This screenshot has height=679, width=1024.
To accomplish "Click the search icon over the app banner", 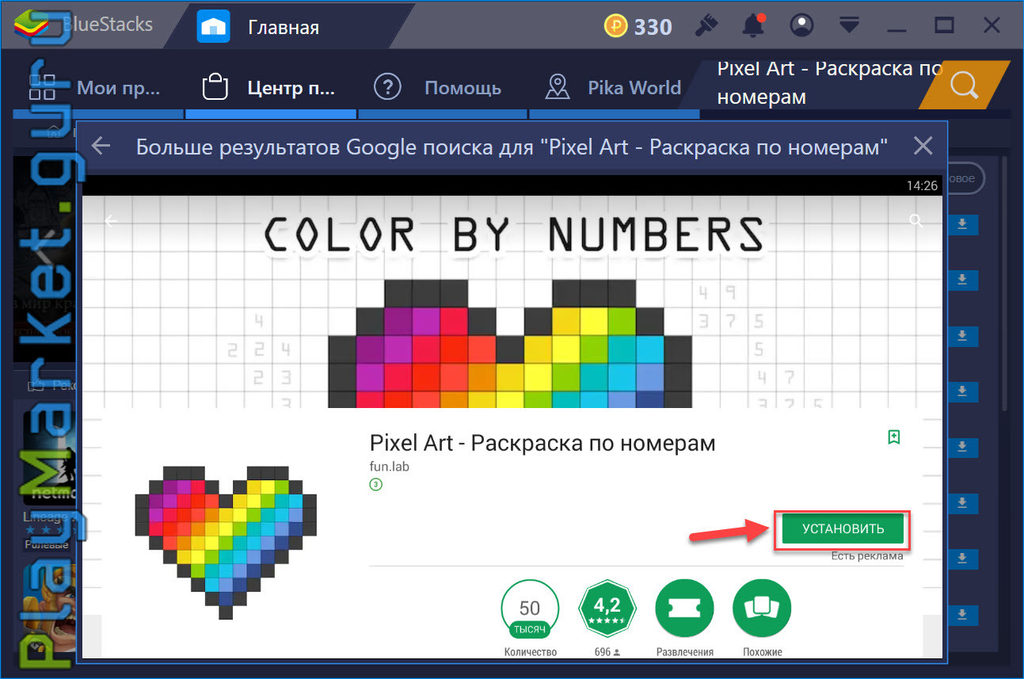I will 916,221.
